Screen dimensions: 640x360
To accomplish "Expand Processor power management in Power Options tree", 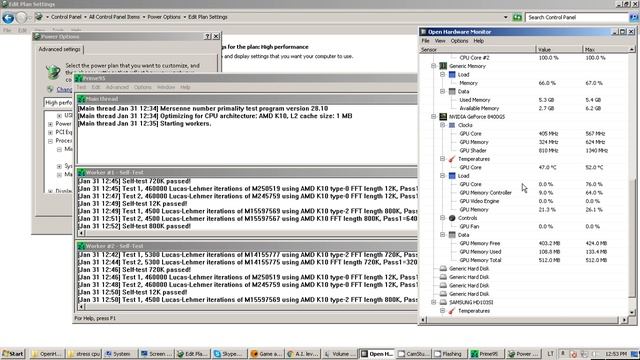I will (50, 141).
